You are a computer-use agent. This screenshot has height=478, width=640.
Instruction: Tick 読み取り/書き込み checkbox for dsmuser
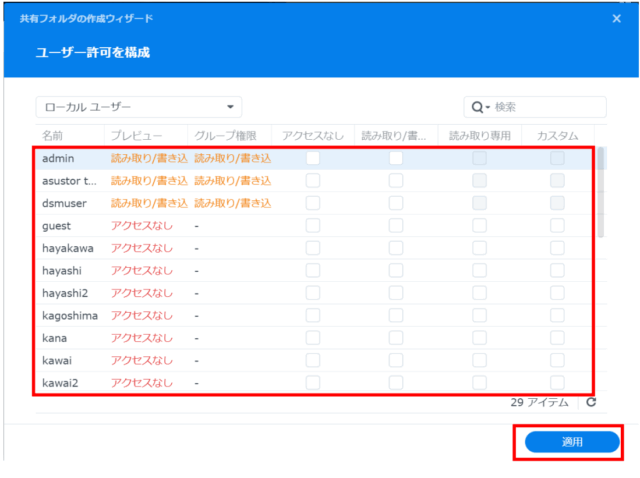pyautogui.click(x=396, y=203)
